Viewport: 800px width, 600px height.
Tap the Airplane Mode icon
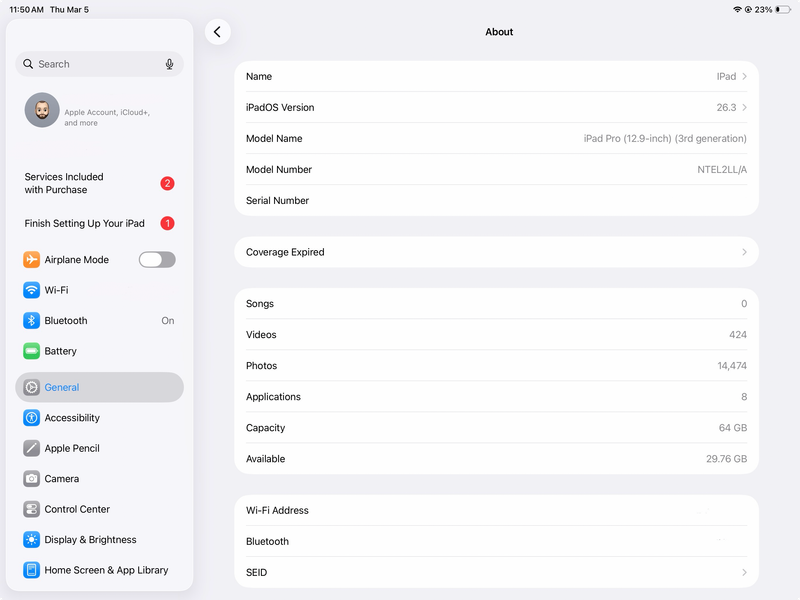(31, 259)
